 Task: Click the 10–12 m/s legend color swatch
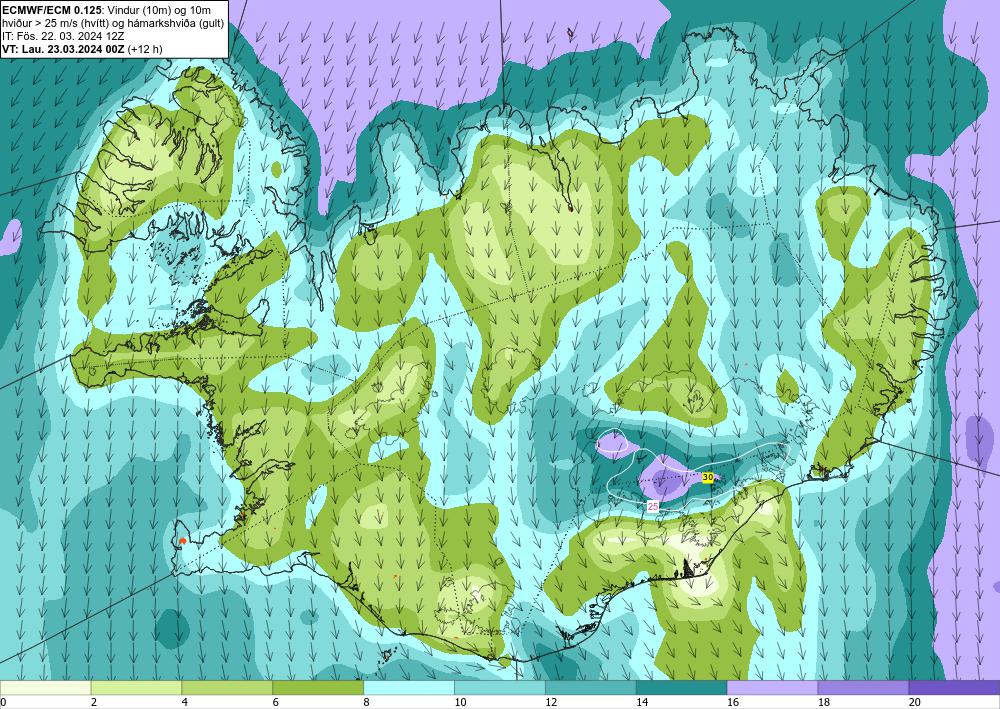coord(499,688)
